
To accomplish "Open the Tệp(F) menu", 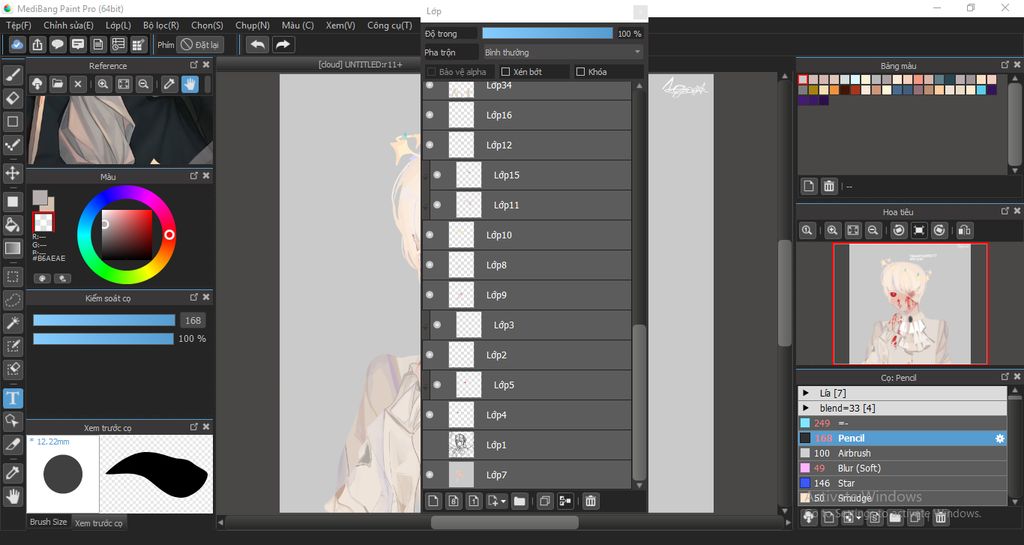I will point(18,25).
